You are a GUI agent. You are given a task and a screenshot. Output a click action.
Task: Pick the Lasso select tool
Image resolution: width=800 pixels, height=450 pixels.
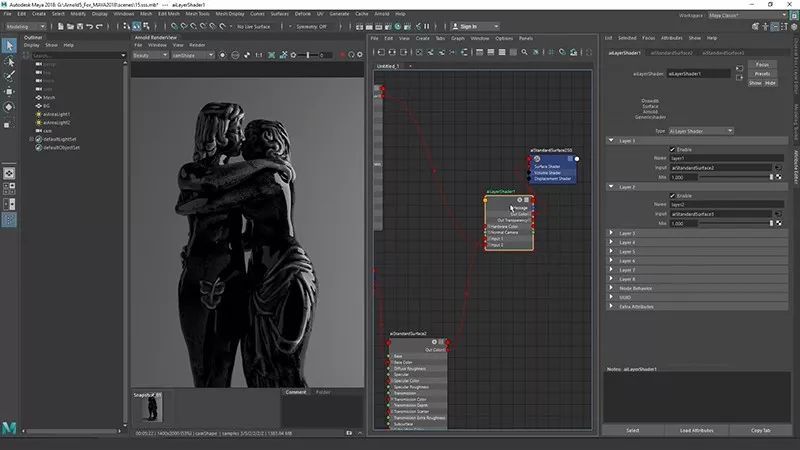click(10, 61)
